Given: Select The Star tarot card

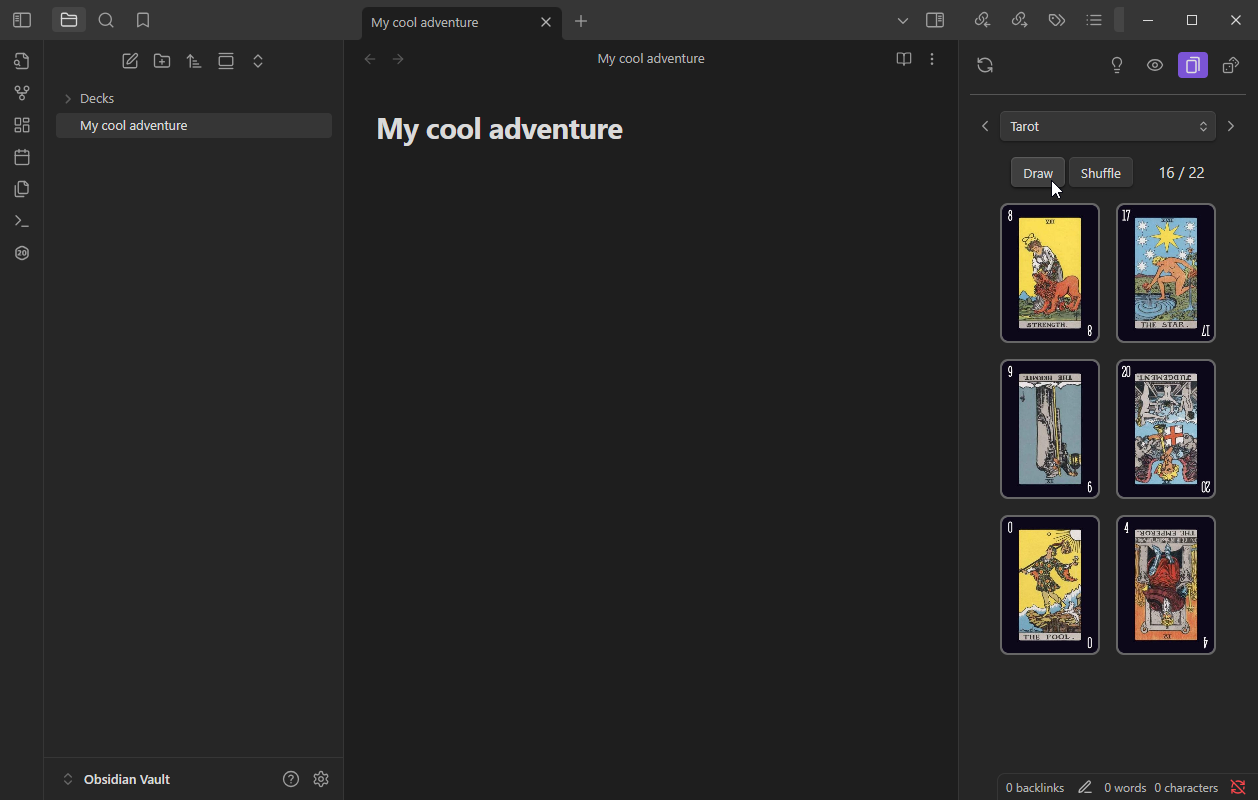Looking at the screenshot, I should pyautogui.click(x=1166, y=273).
